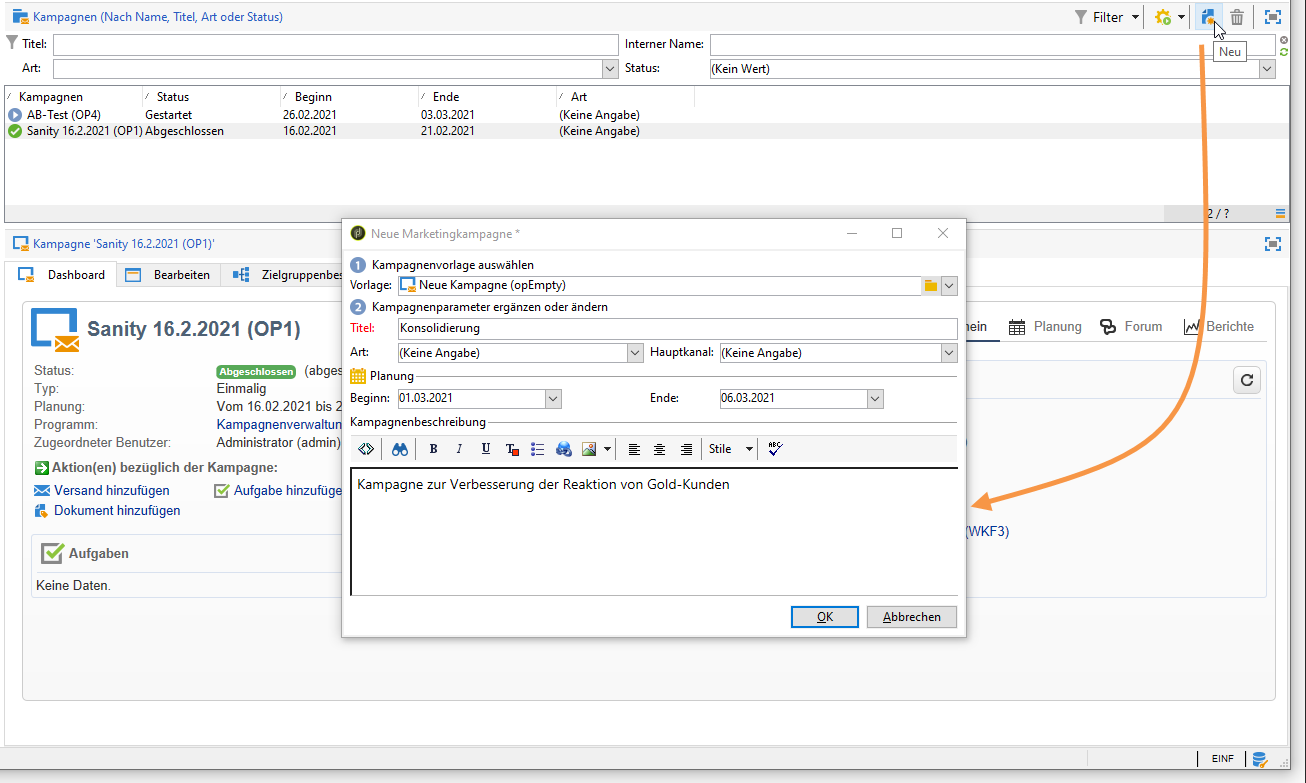1306x783 pixels.
Task: Open the Art filter dropdown in the campaign list
Action: coord(610,69)
